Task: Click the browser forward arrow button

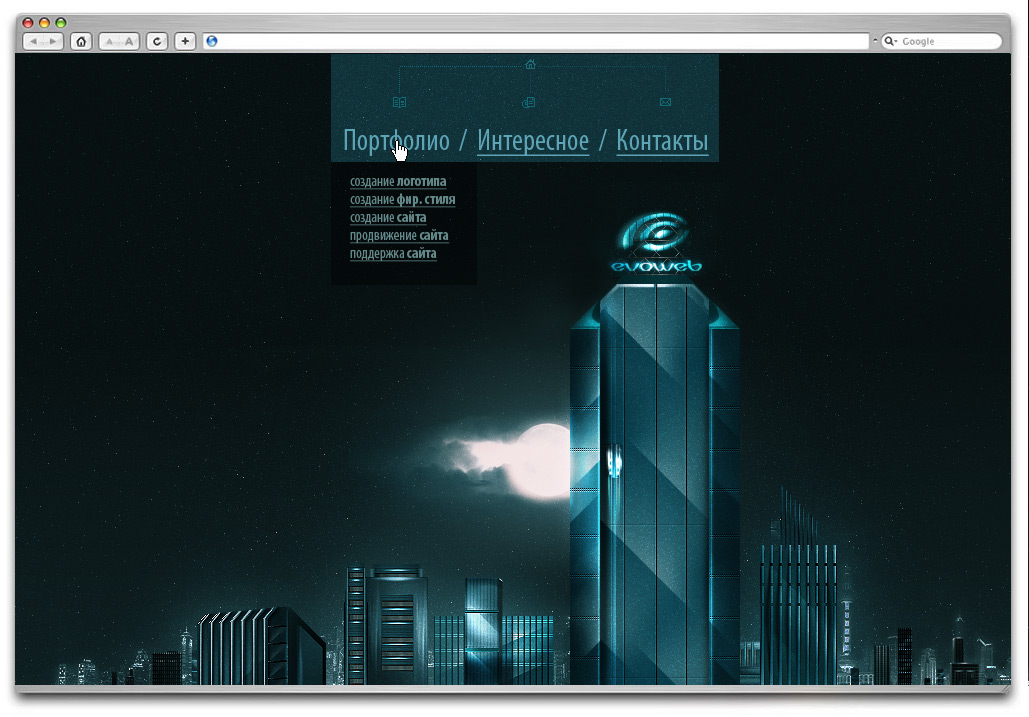Action: tap(53, 41)
